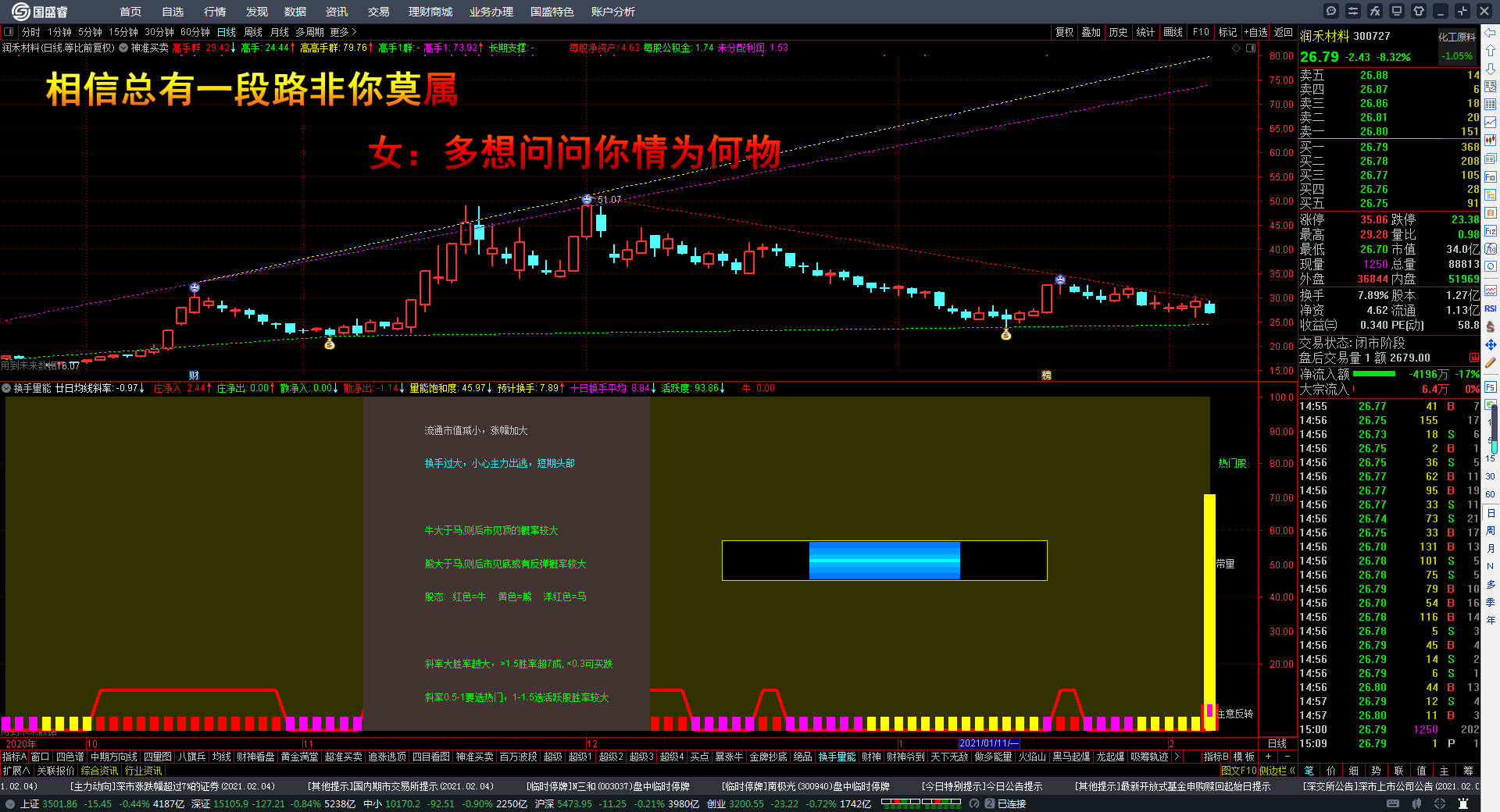Expand the 更多 period options
This screenshot has height=812, width=1500.
pos(343,32)
